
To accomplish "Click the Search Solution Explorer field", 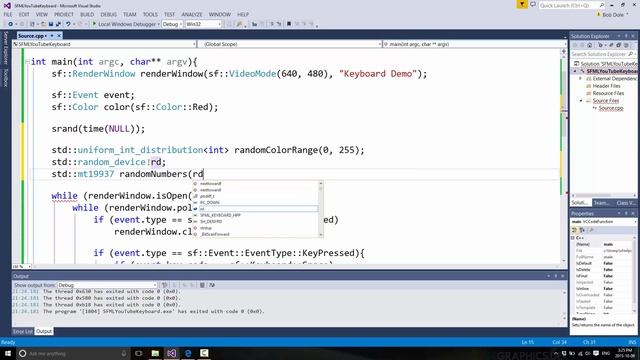I will pos(602,54).
